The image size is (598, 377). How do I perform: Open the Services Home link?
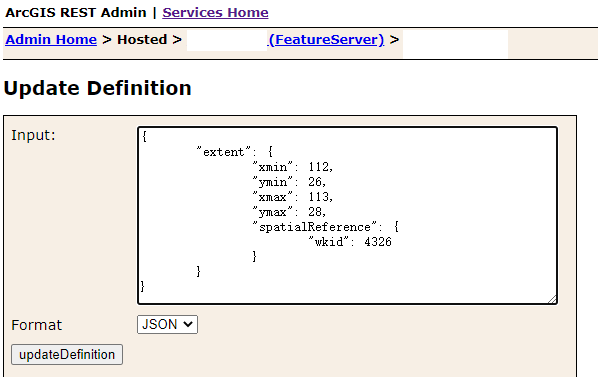pyautogui.click(x=215, y=13)
